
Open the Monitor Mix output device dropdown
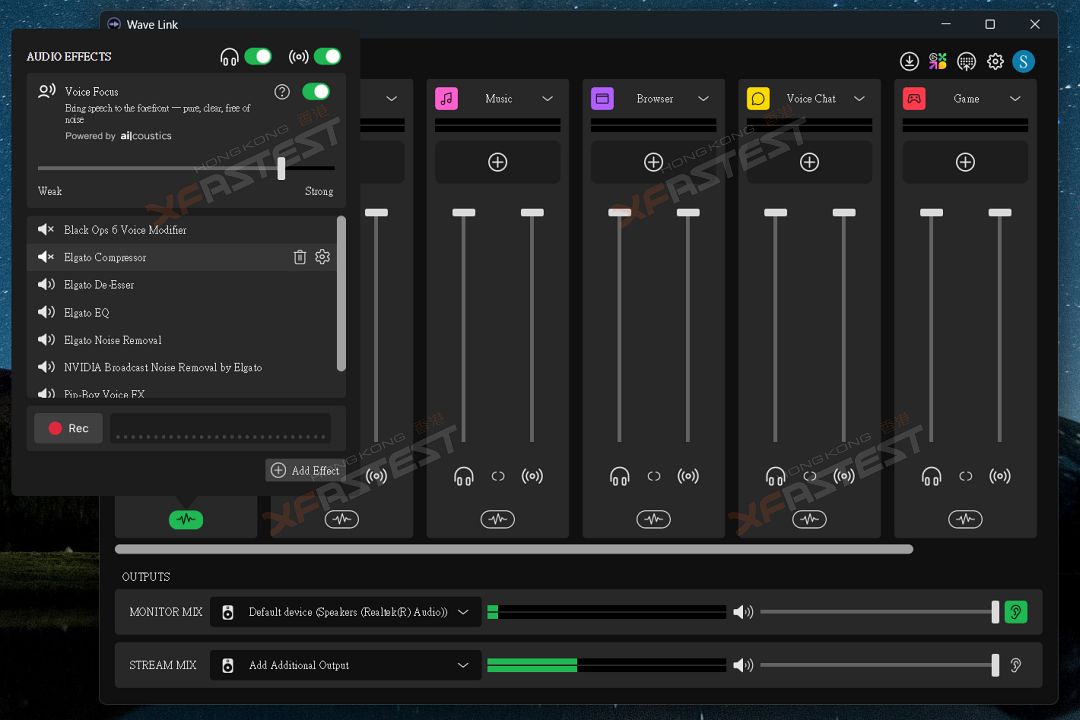click(x=345, y=612)
